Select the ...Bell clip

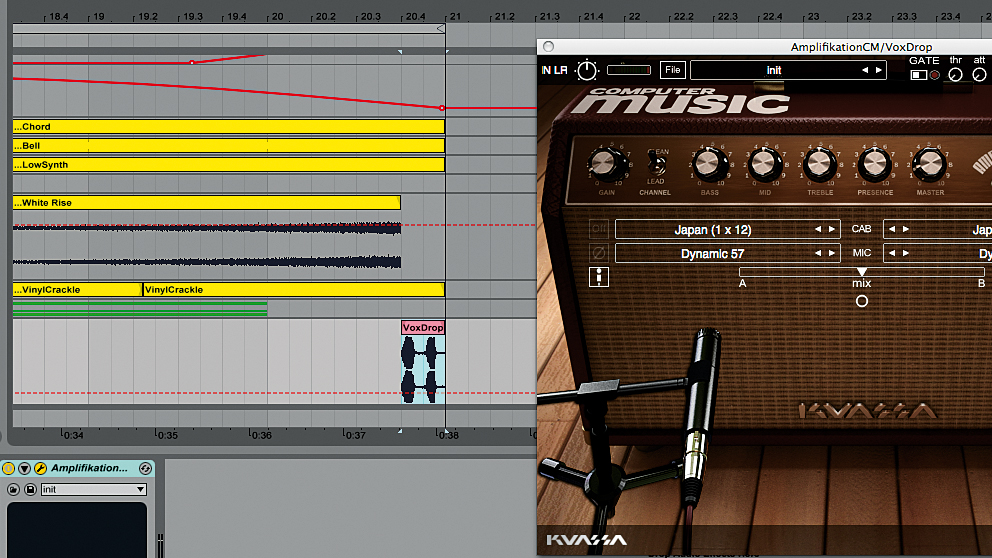pyautogui.click(x=228, y=146)
